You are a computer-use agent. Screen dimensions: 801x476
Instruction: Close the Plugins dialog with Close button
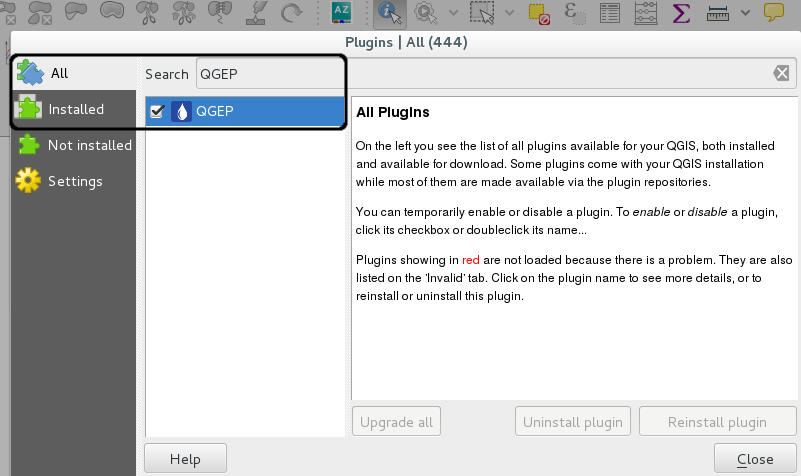(755, 459)
